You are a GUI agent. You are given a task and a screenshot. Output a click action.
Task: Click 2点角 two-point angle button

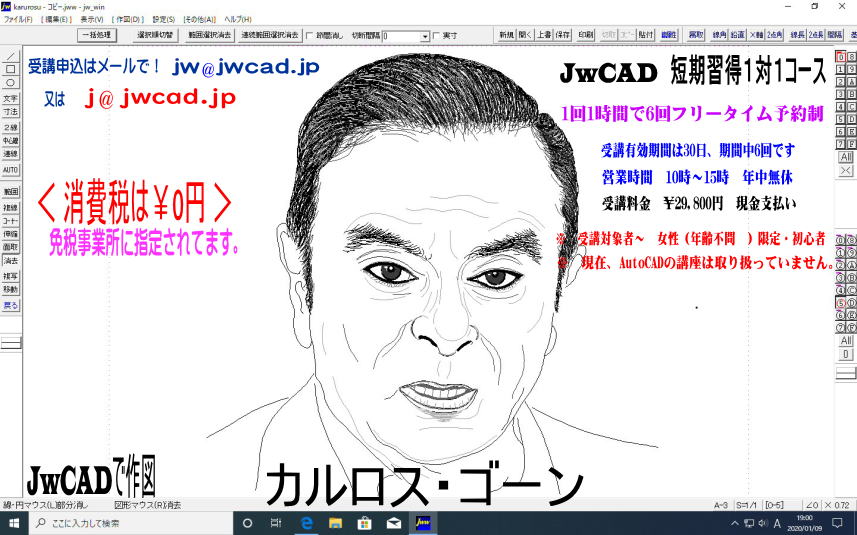pos(774,35)
